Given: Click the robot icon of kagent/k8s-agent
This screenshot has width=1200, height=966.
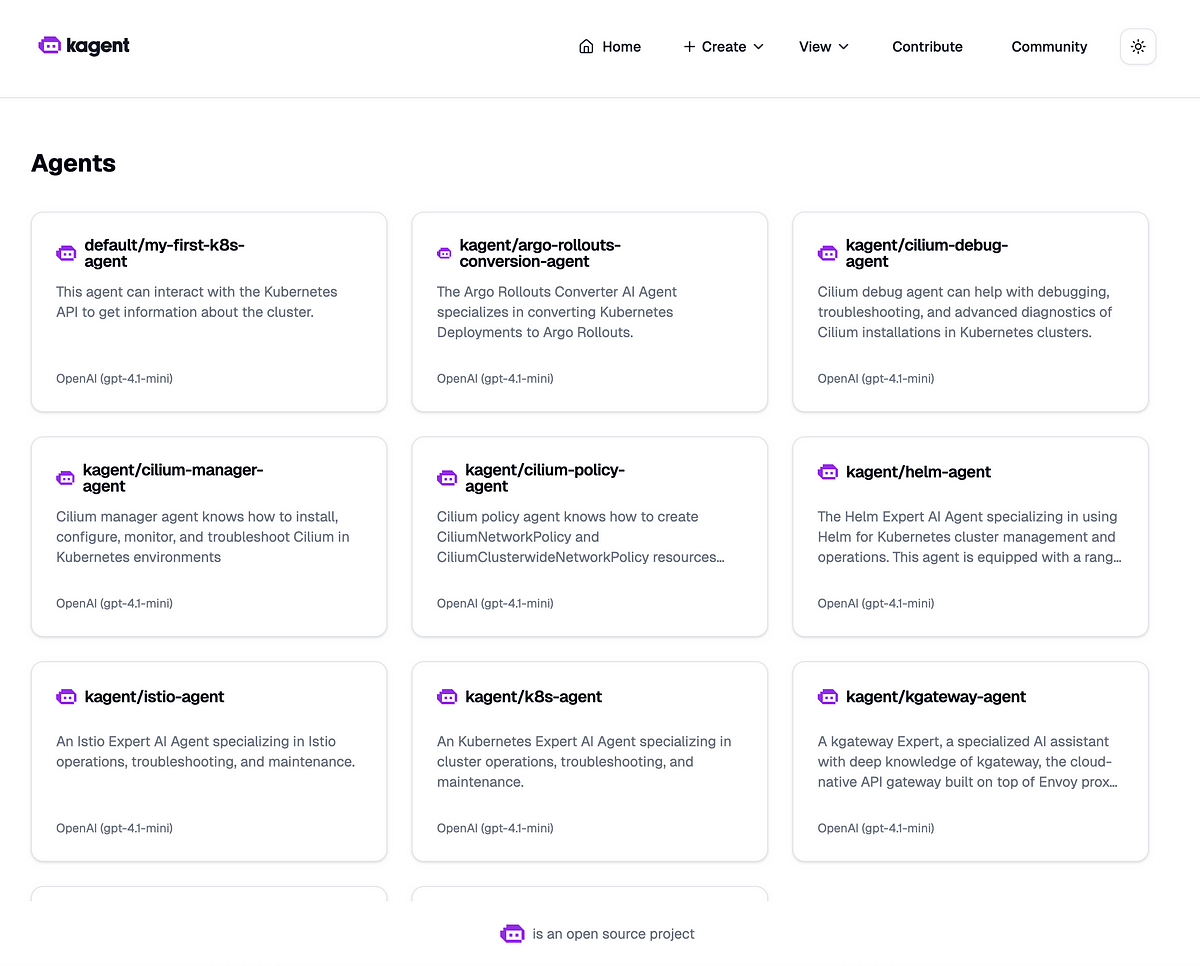Looking at the screenshot, I should [x=447, y=696].
